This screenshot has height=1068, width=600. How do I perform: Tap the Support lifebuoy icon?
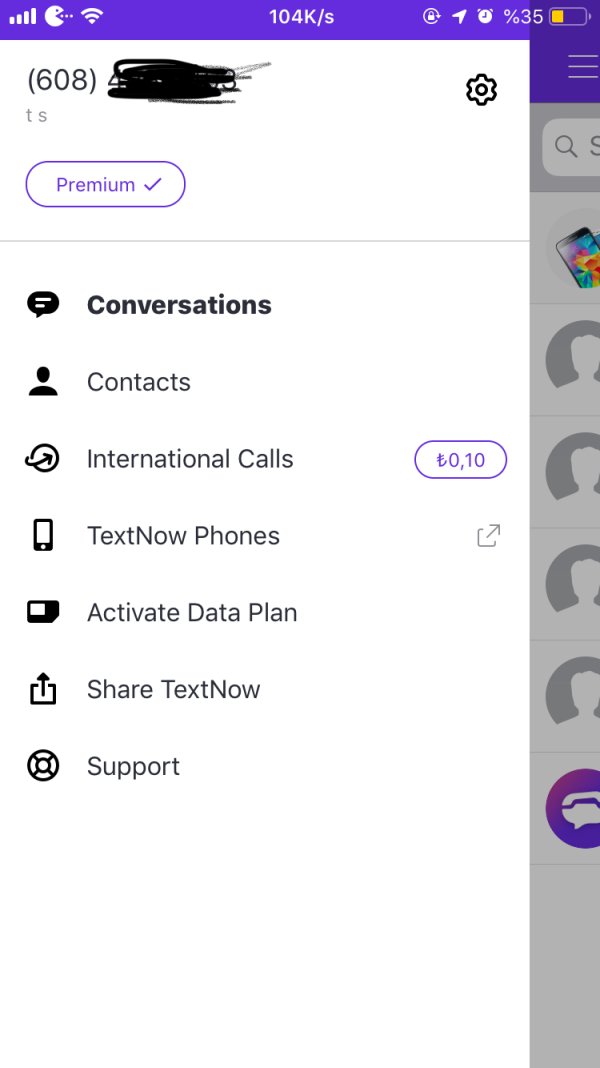[x=43, y=766]
